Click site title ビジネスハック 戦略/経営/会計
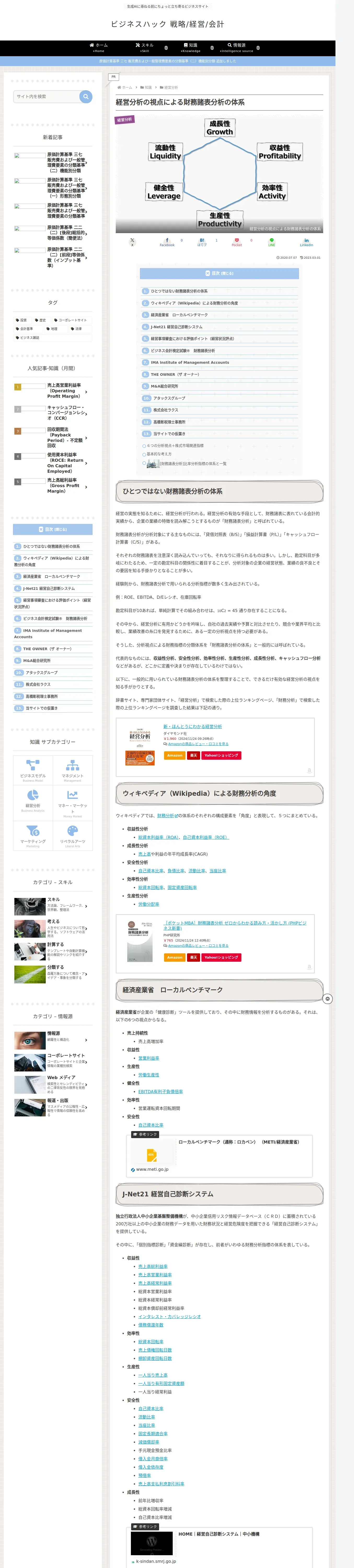This screenshot has width=354, height=1568. coord(167,24)
